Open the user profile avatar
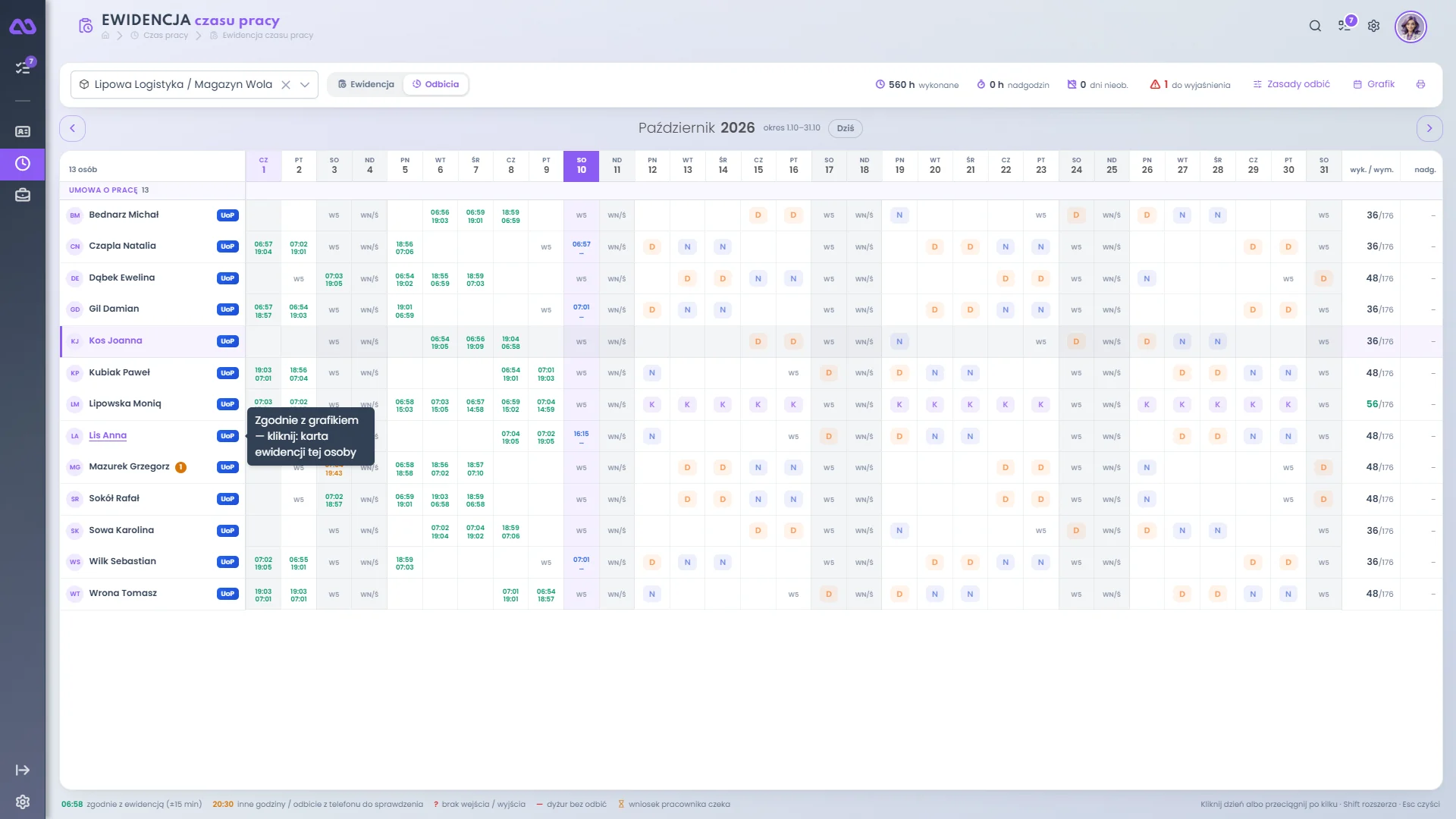 coord(1410,27)
